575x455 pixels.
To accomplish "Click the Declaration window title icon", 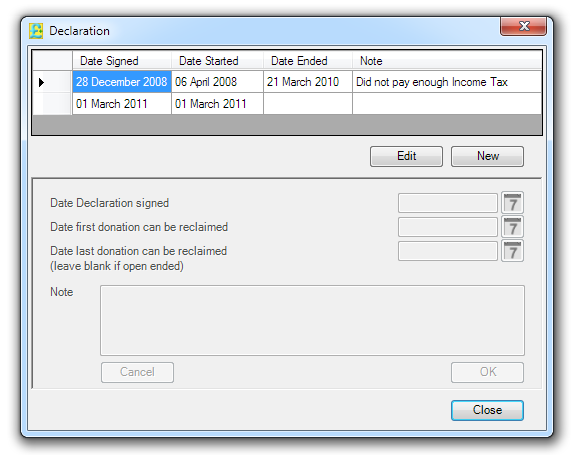I will (36, 31).
